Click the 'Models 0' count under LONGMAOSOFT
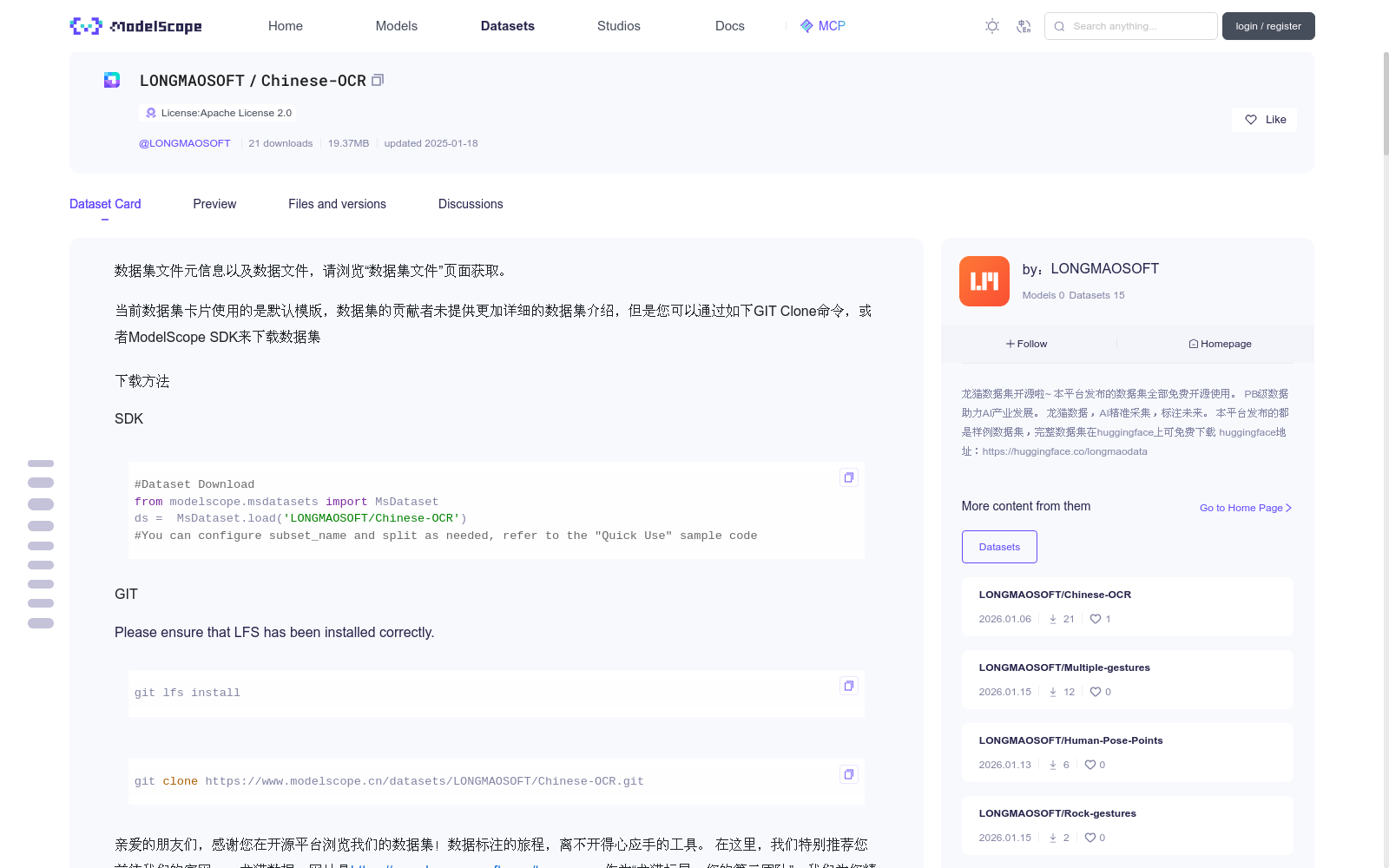Viewport: 1389px width, 868px height. (x=1043, y=295)
